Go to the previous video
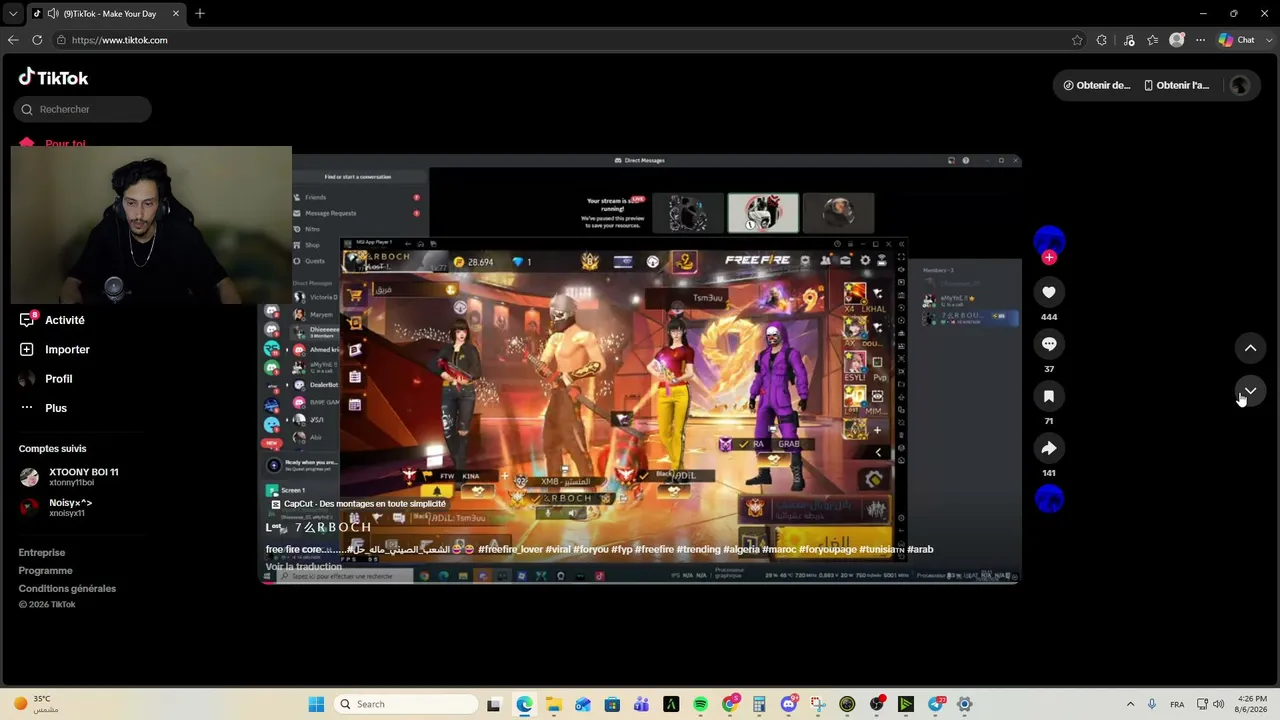Viewport: 1280px width, 720px height. (x=1250, y=348)
